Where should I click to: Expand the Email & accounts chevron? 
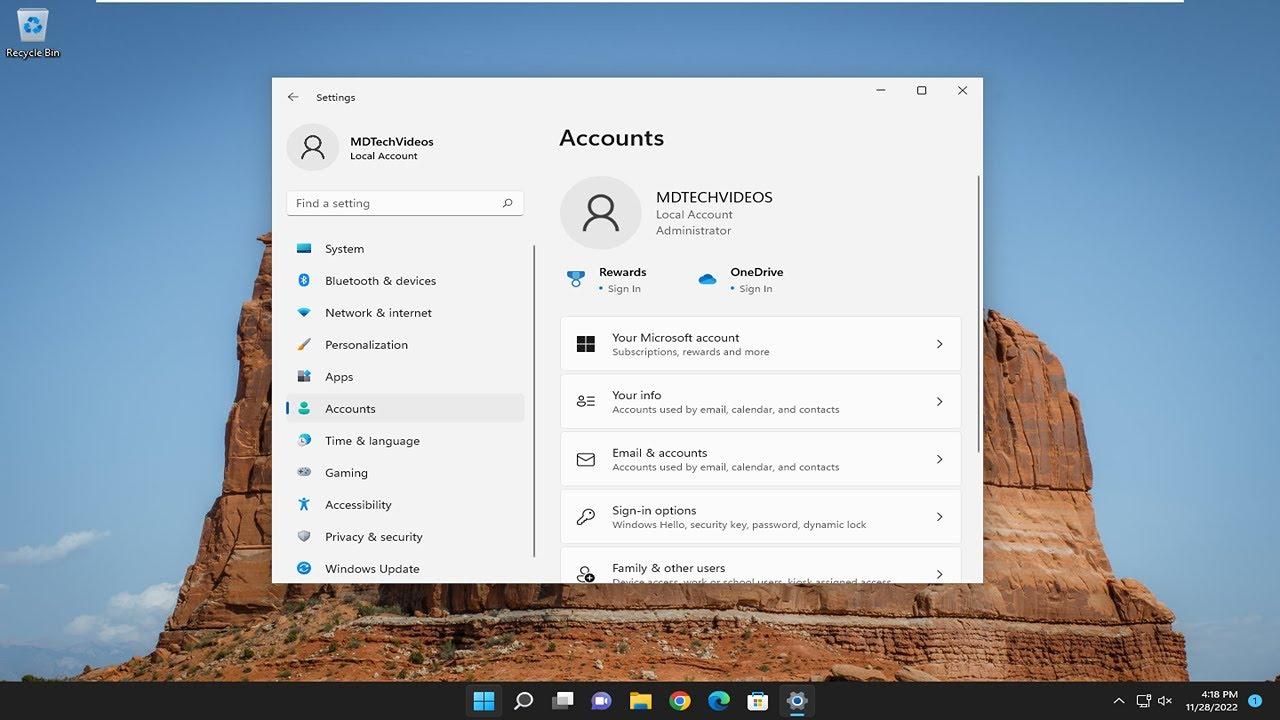tap(939, 459)
